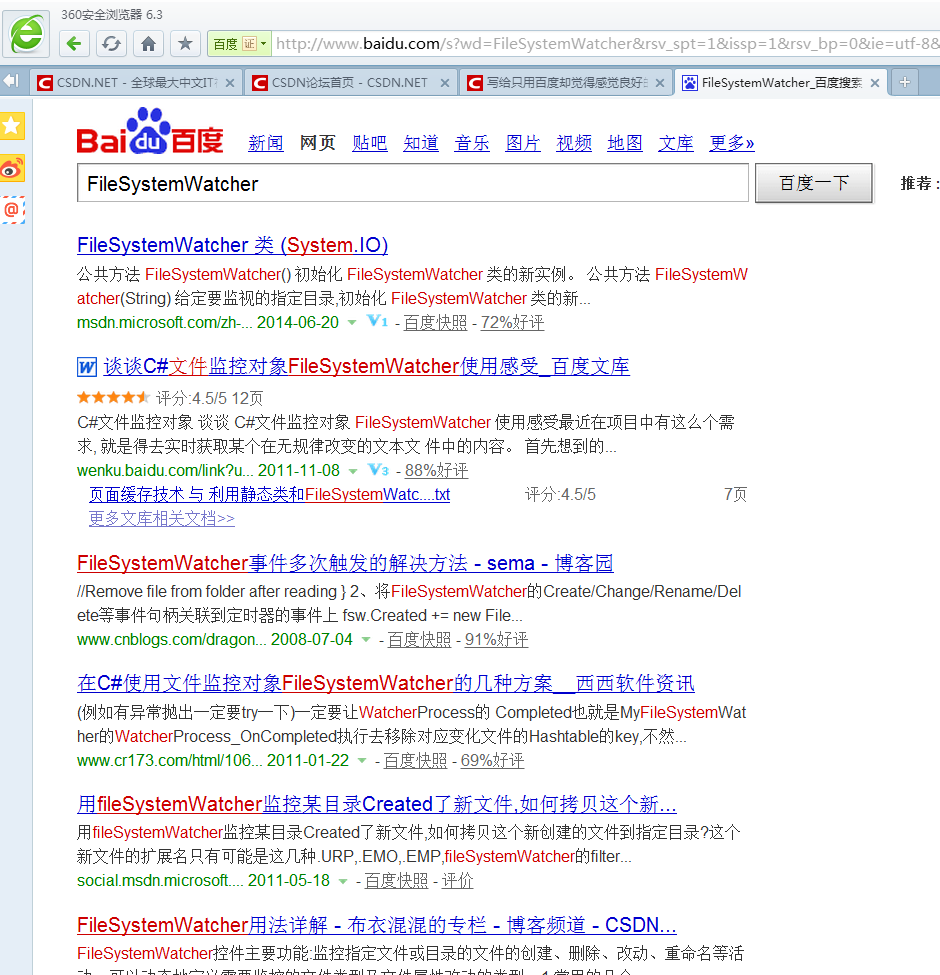Open the 贴吧 category link
This screenshot has width=940, height=975.
369,143
